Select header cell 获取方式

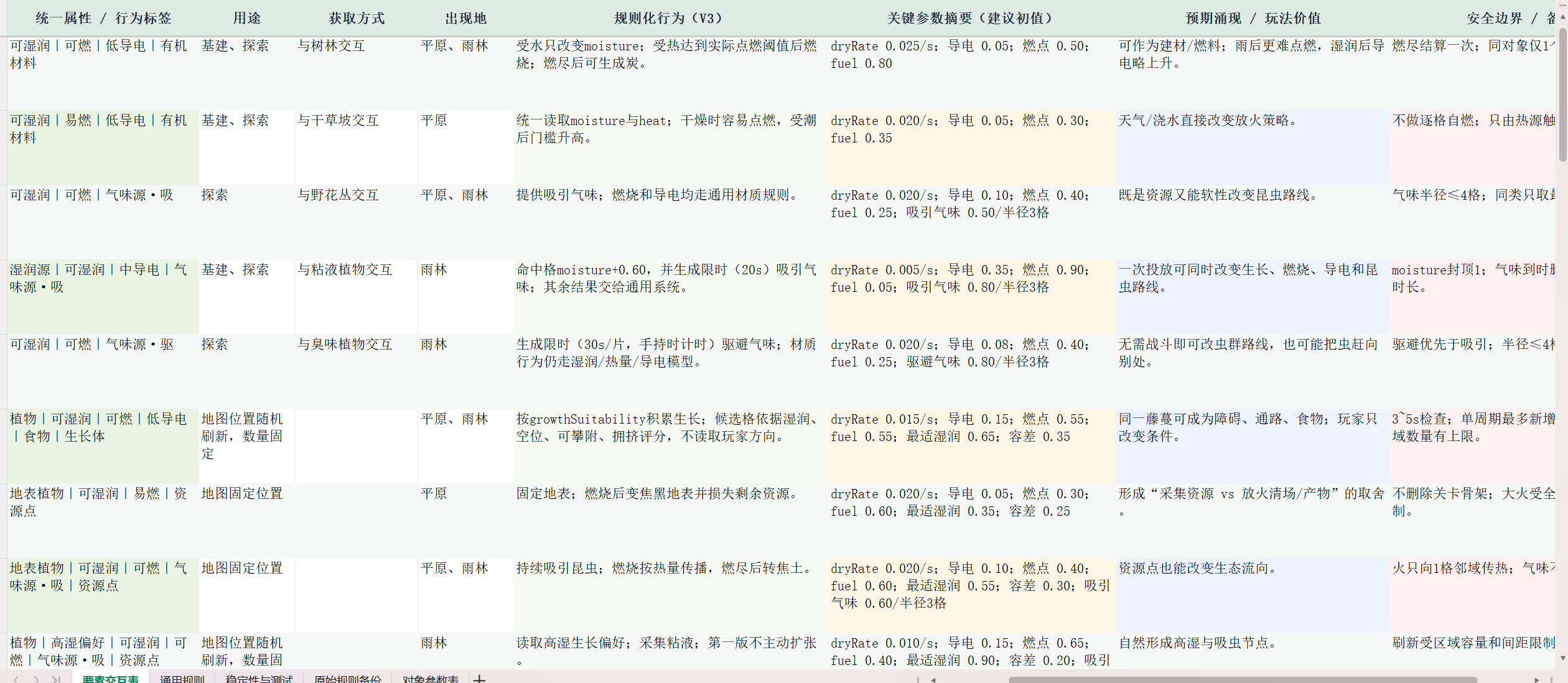pyautogui.click(x=357, y=18)
